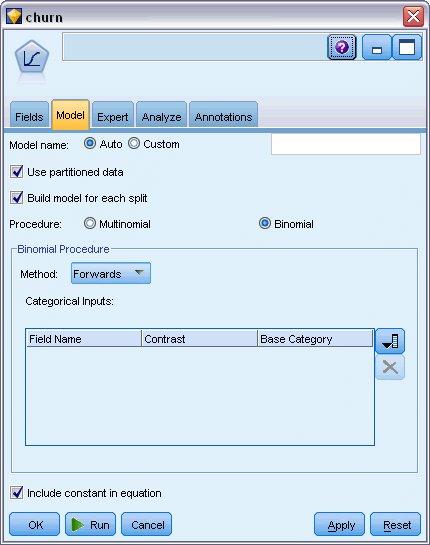Click the Apply button
430x545 pixels.
[x=339, y=524]
